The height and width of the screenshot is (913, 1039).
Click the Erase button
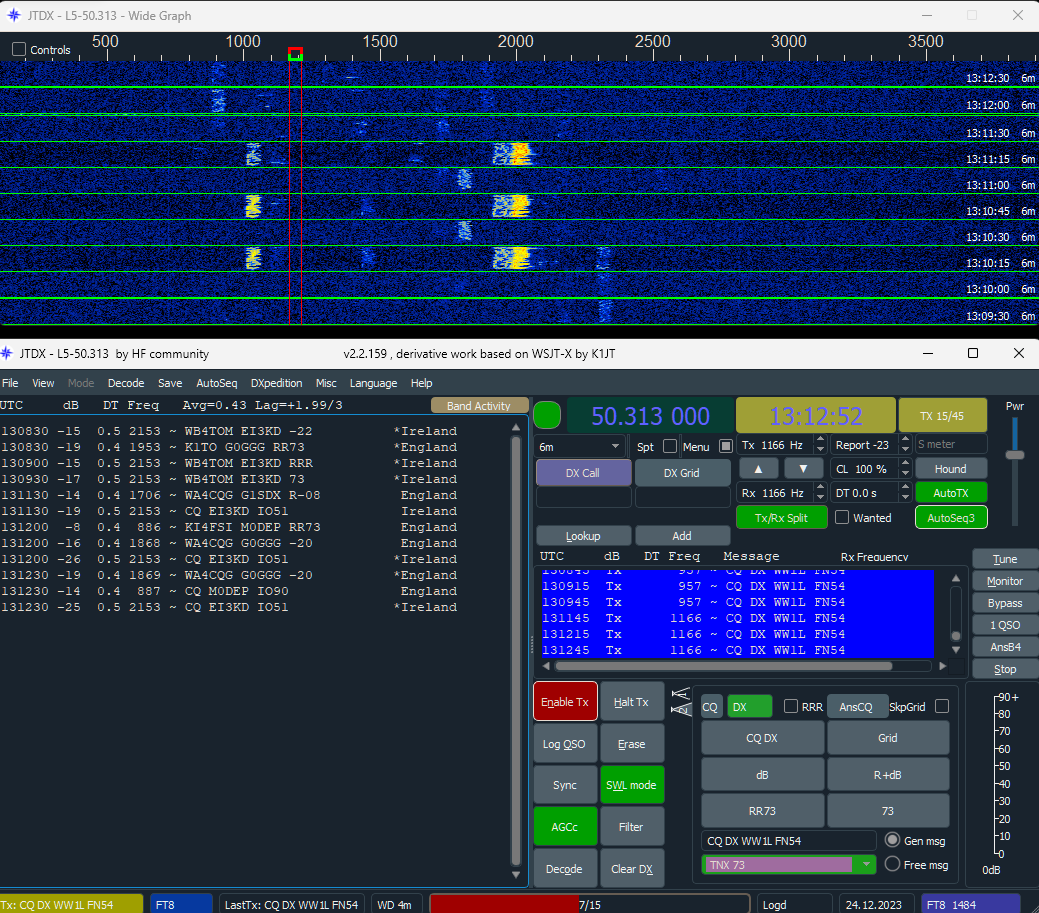point(631,744)
